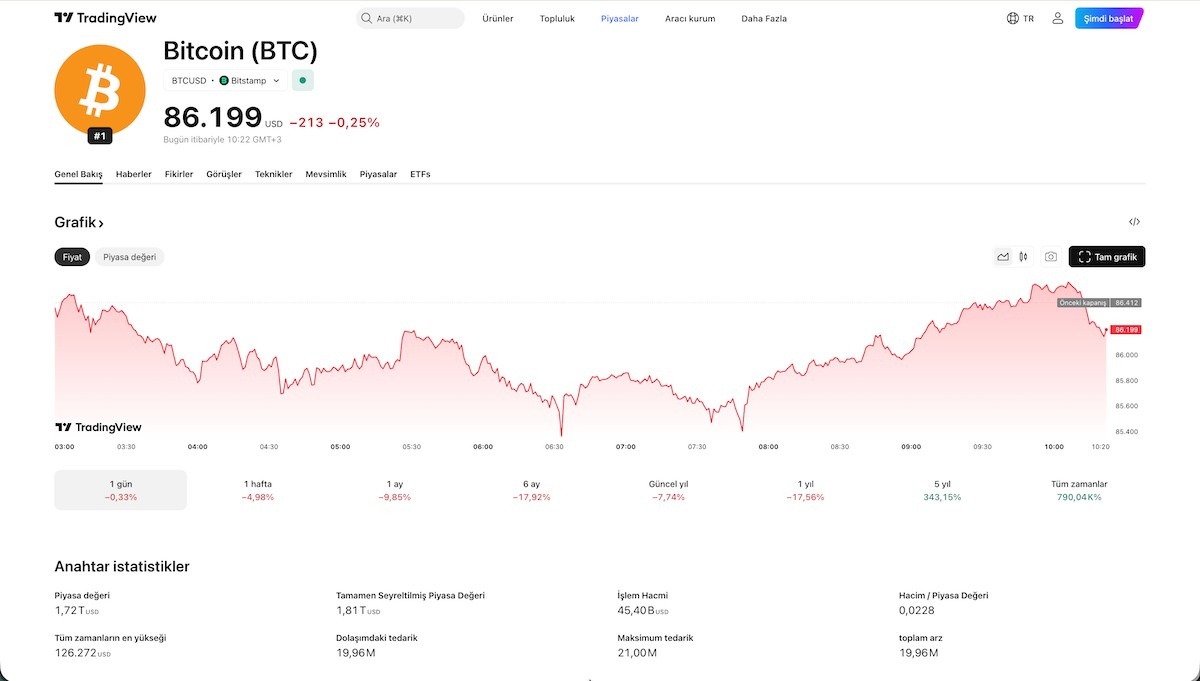Switch to the Teknikler tab

coord(273,173)
